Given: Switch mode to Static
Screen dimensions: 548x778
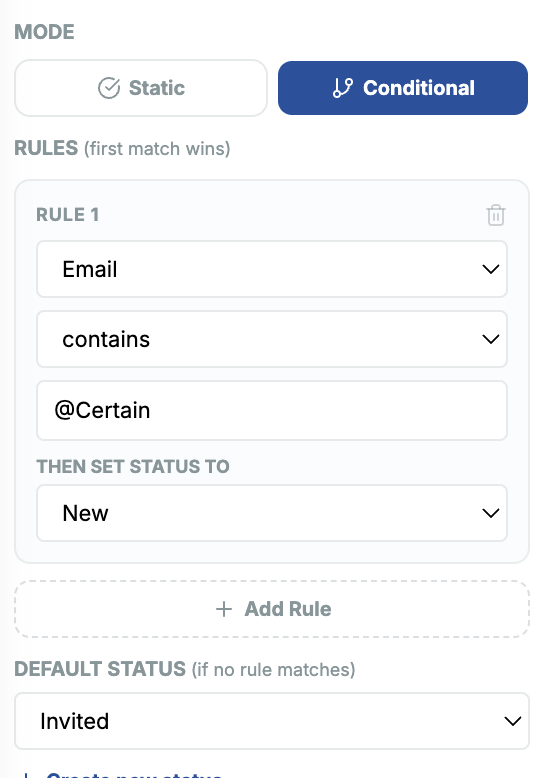Looking at the screenshot, I should click(141, 88).
